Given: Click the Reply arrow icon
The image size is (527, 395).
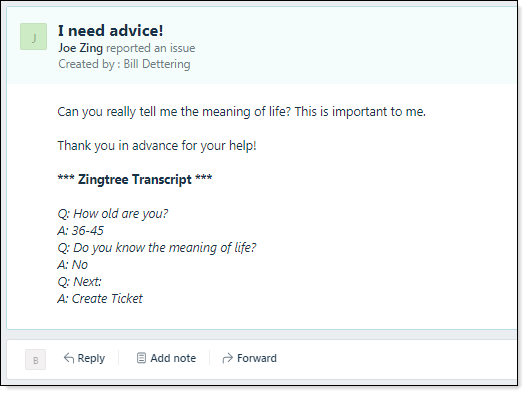Looking at the screenshot, I should point(69,358).
